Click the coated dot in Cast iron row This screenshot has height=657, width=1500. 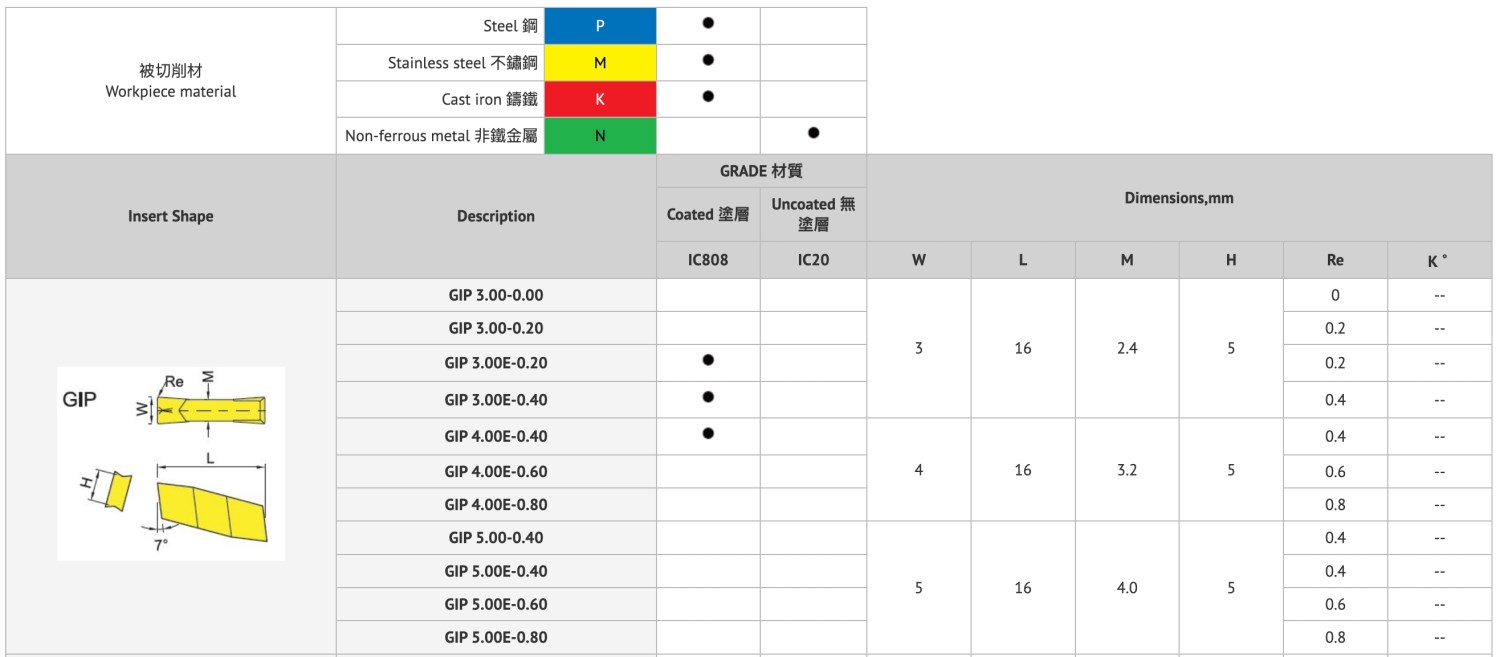click(x=708, y=96)
